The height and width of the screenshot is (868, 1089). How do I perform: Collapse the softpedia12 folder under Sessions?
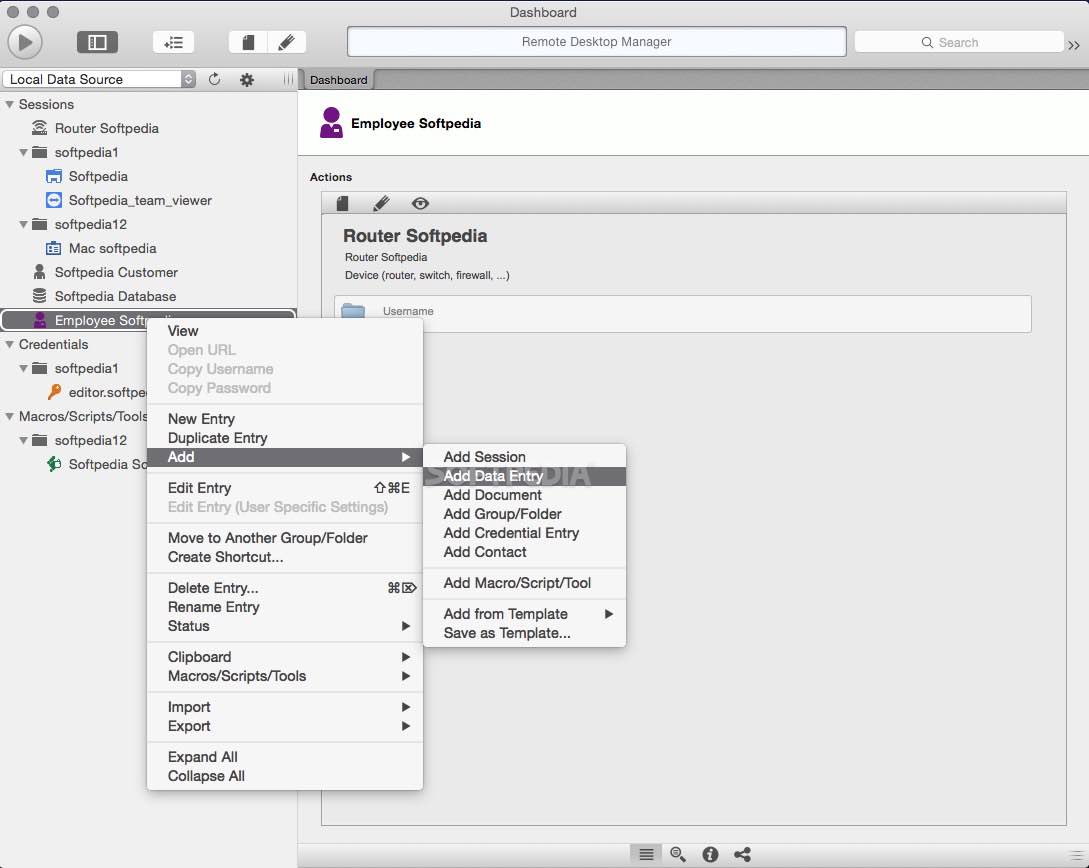pos(24,224)
